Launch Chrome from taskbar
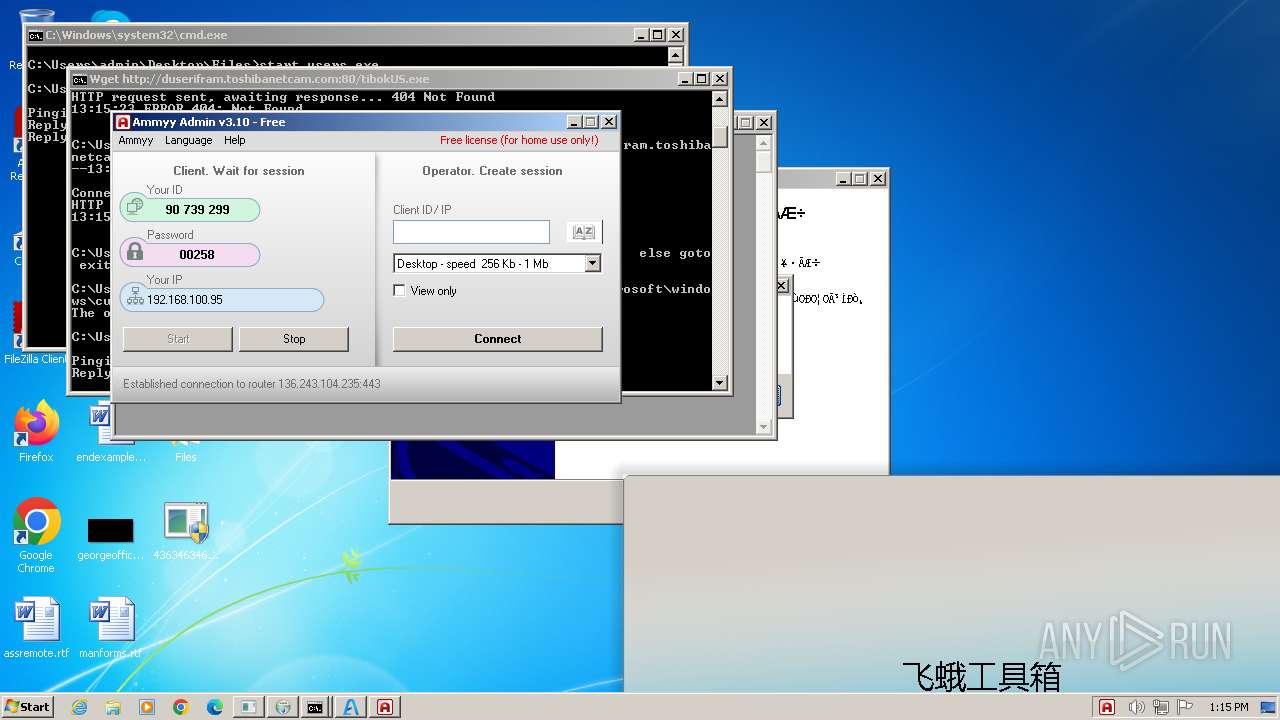1280x720 pixels. [x=181, y=707]
